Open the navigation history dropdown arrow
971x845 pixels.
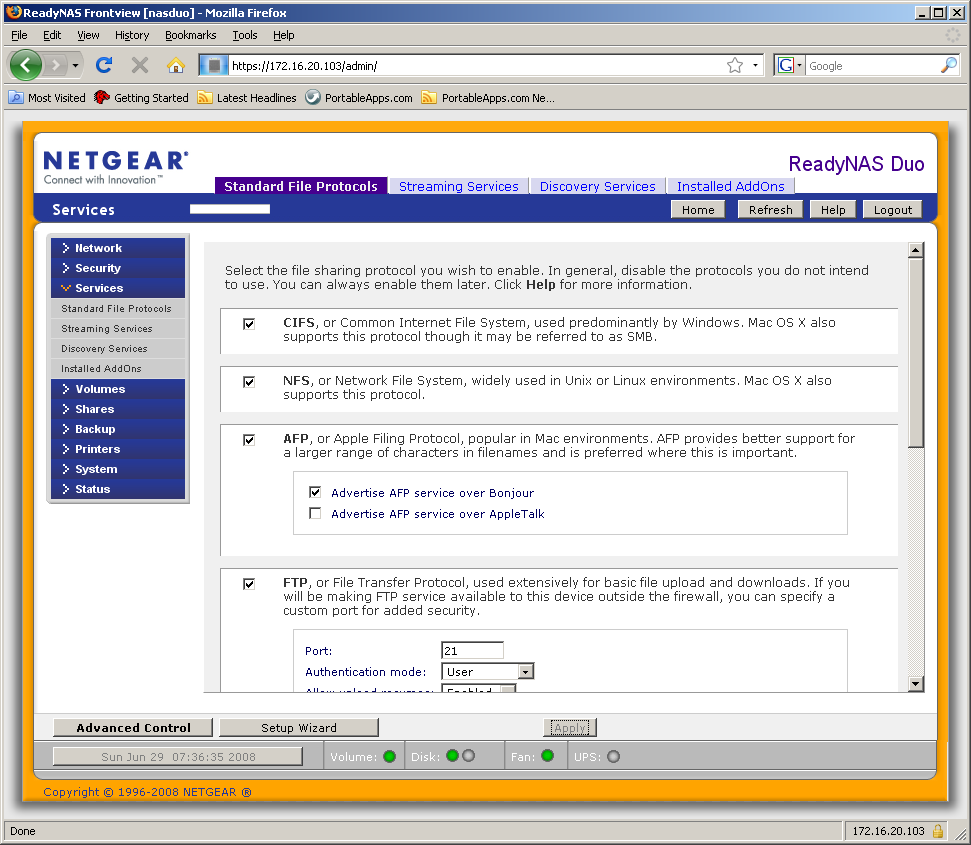tap(75, 65)
